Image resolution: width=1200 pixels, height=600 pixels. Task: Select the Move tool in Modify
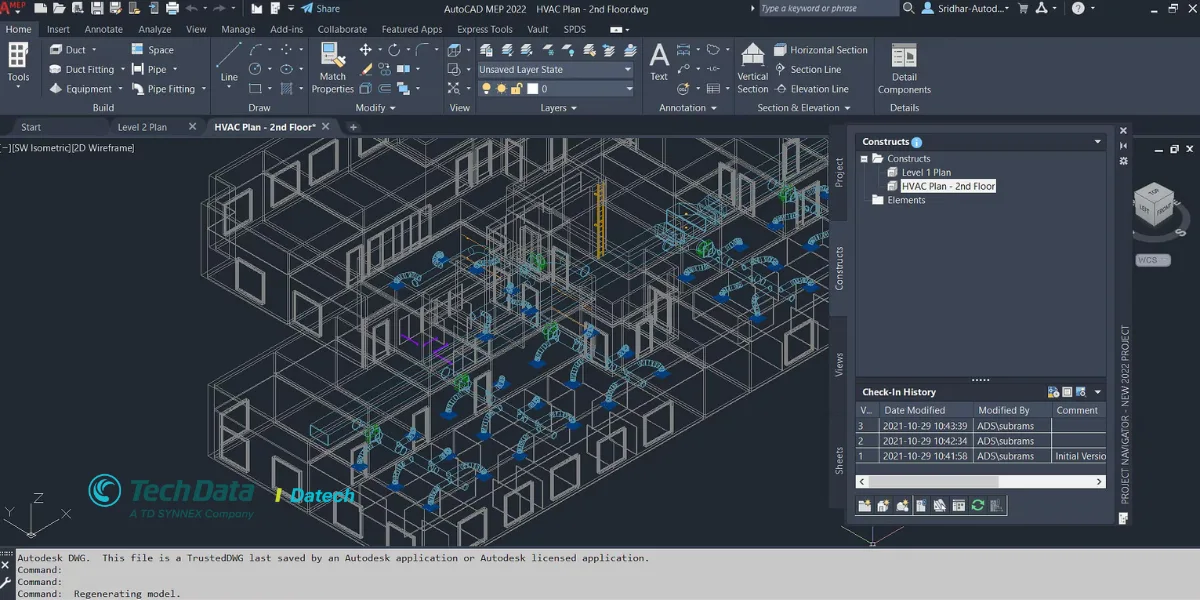pyautogui.click(x=366, y=50)
